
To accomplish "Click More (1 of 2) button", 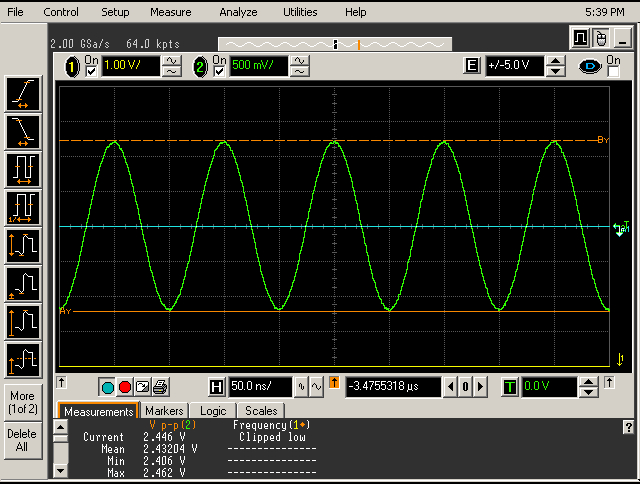I will [x=22, y=402].
